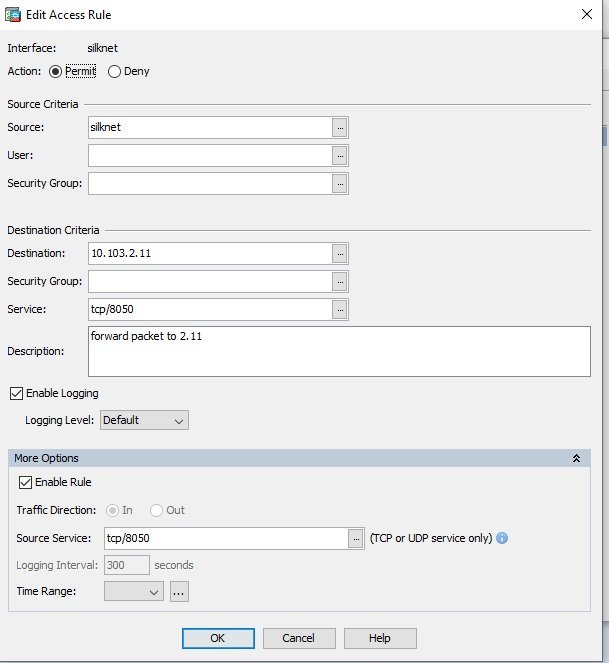
Task: Collapse the More Options section
Action: [x=576, y=458]
